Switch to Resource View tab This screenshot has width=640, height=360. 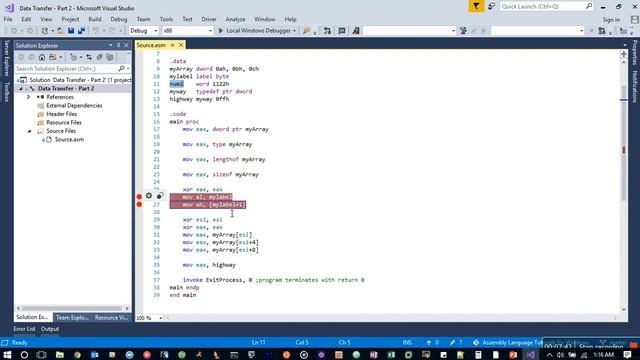click(x=111, y=317)
